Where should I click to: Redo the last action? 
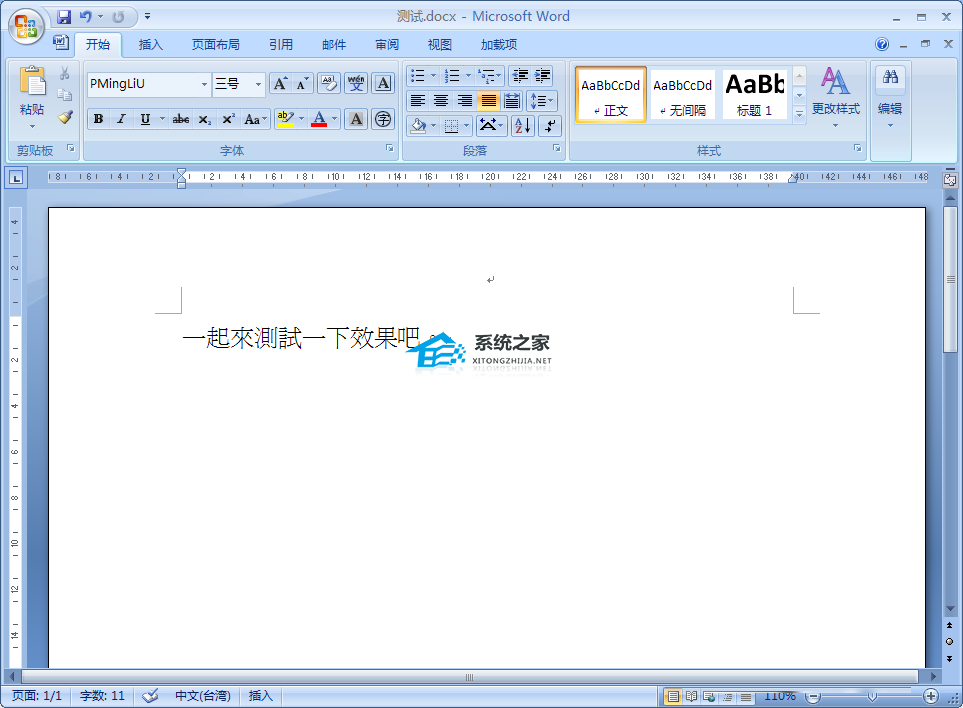coord(118,17)
